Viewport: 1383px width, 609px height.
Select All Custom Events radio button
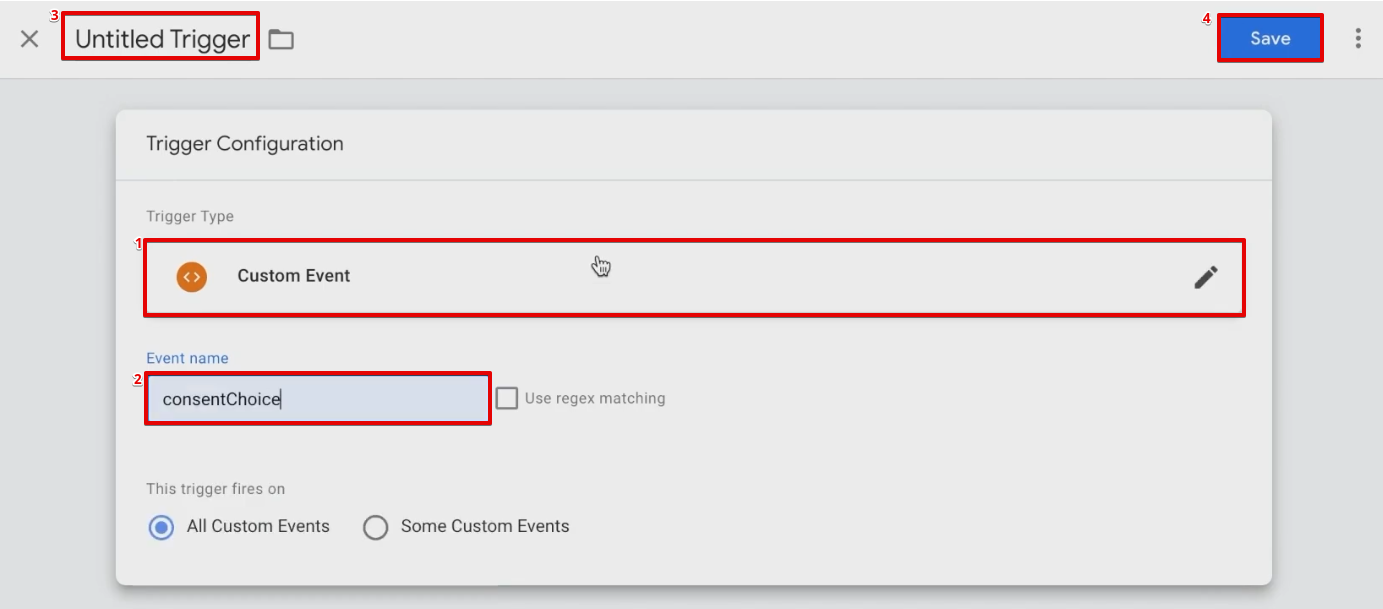(x=161, y=527)
